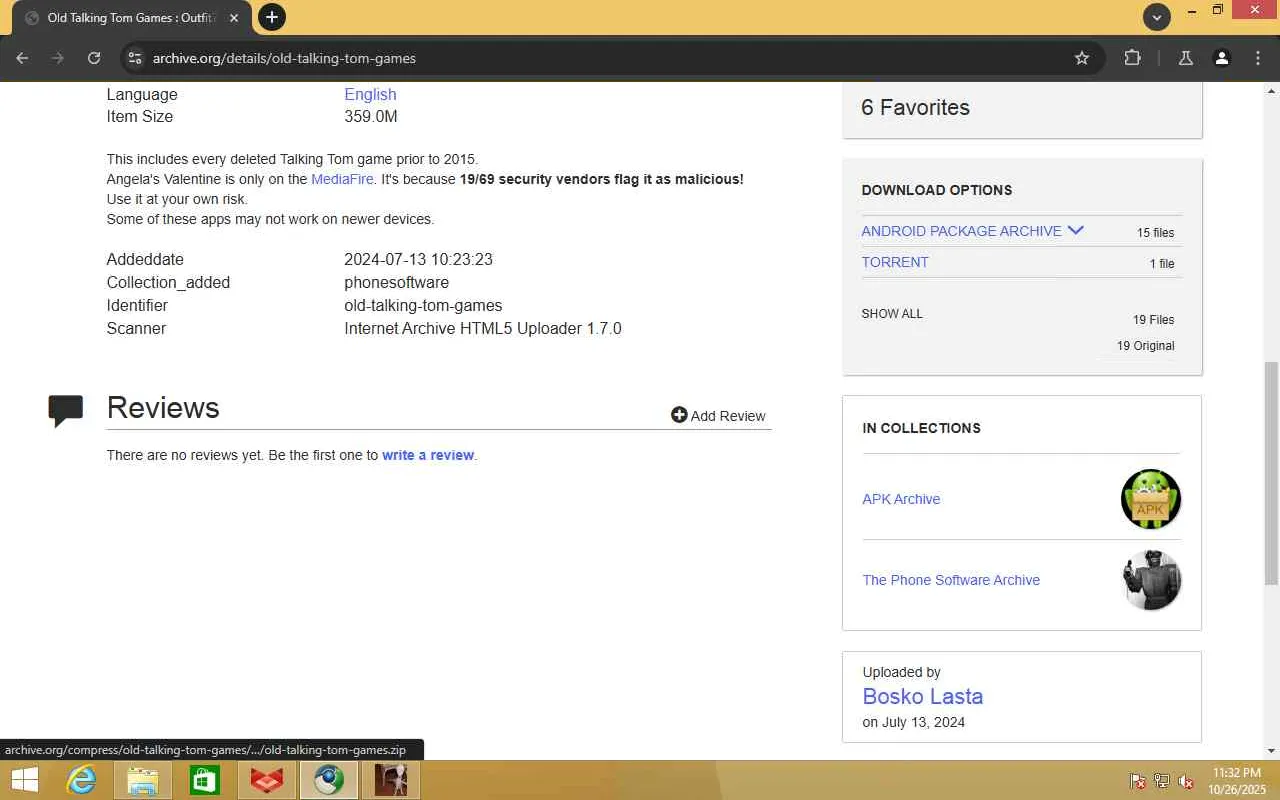
Task: Reload the archive.org page
Action: (94, 58)
